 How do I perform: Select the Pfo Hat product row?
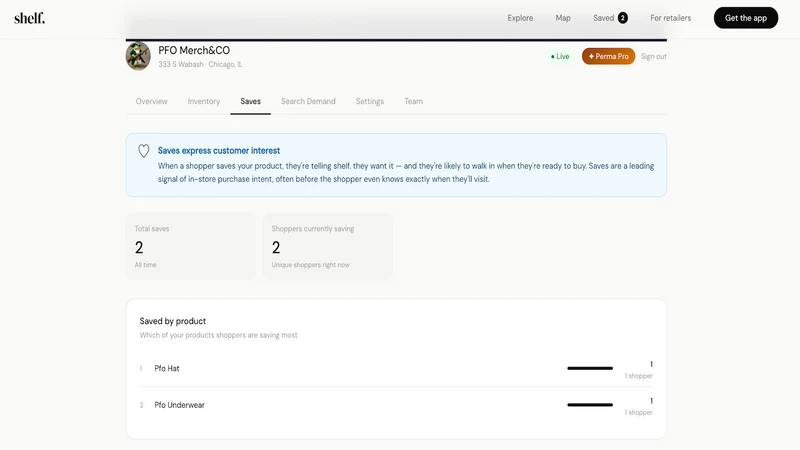coord(396,368)
